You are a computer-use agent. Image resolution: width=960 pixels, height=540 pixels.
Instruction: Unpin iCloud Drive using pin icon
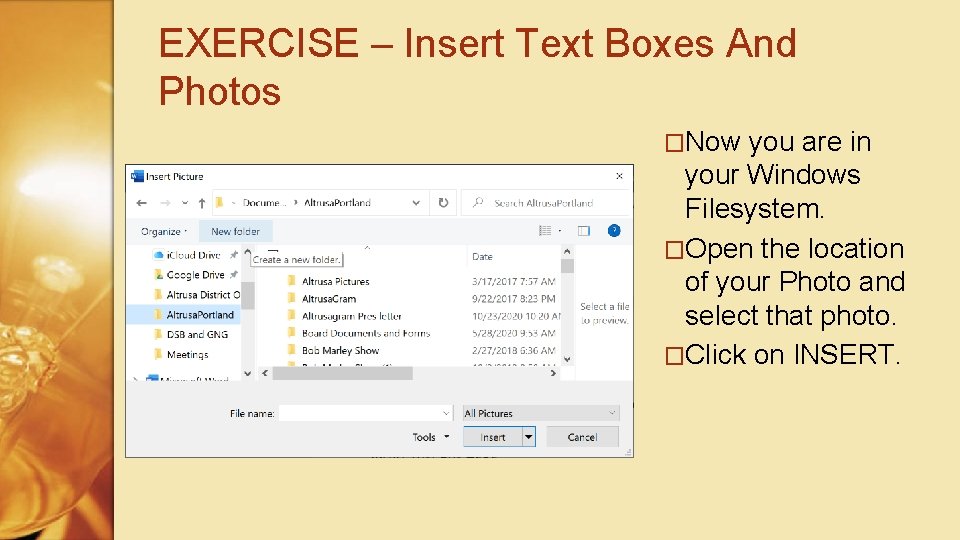233,255
